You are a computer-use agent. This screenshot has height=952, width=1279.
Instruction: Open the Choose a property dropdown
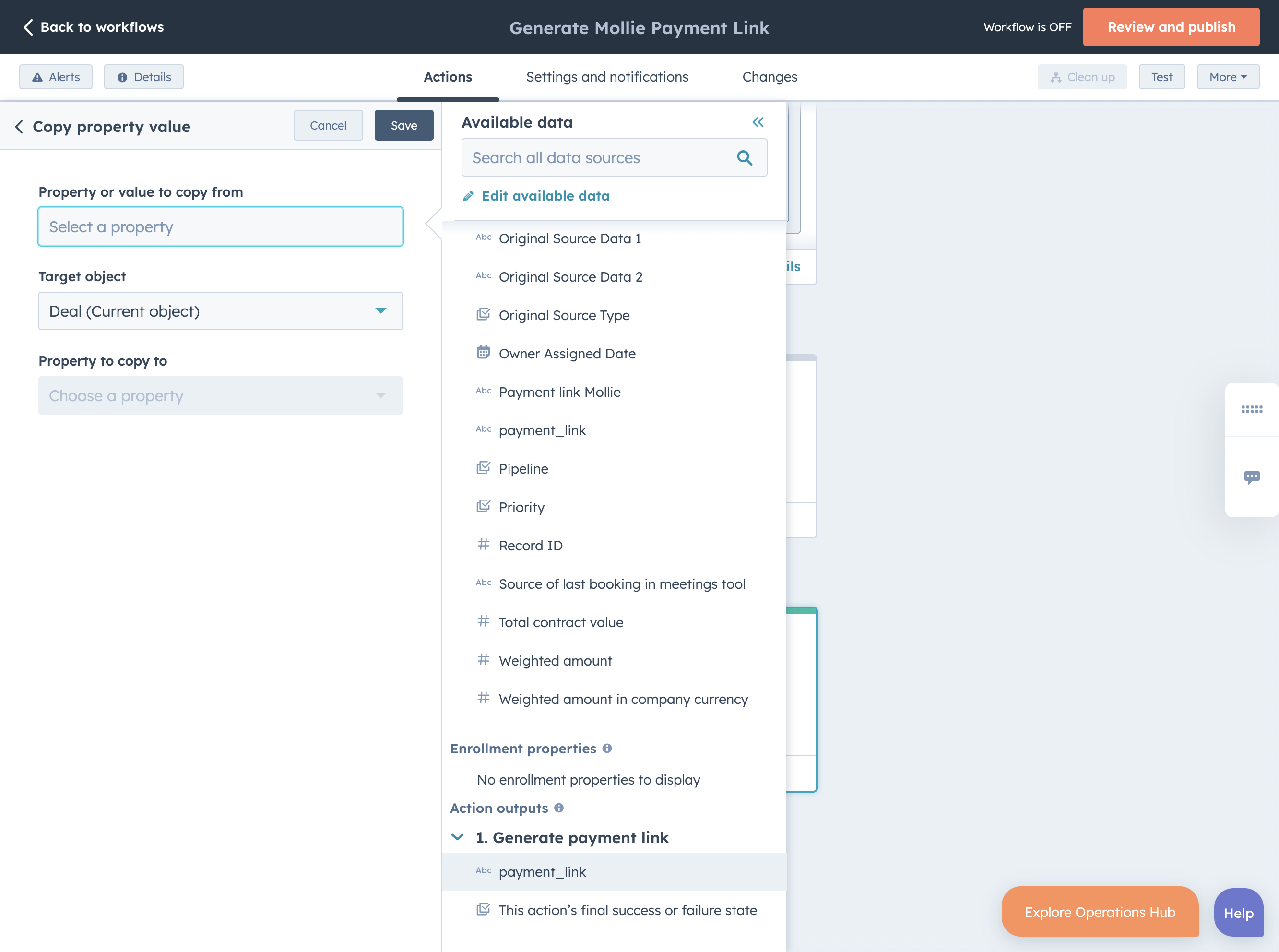point(221,395)
